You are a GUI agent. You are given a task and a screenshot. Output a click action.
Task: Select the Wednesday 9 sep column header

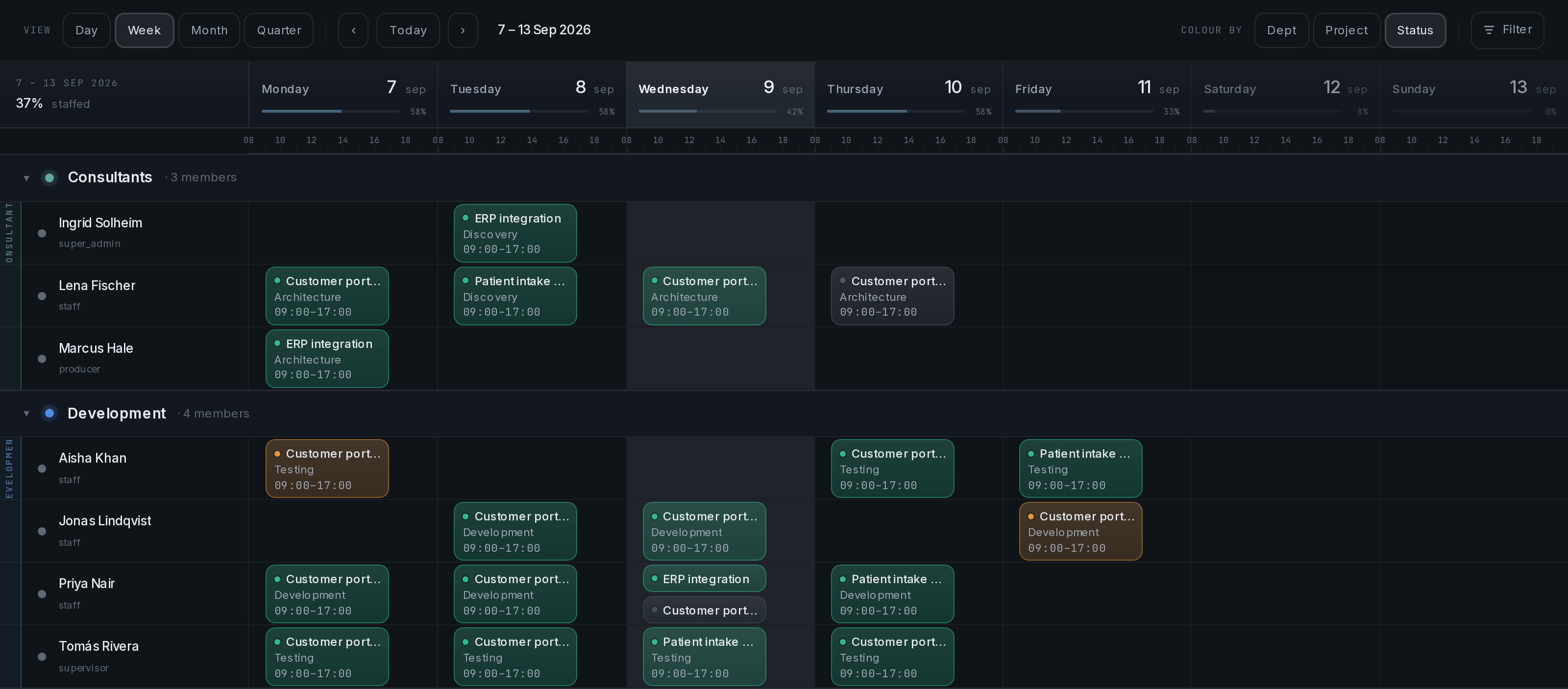(x=721, y=95)
